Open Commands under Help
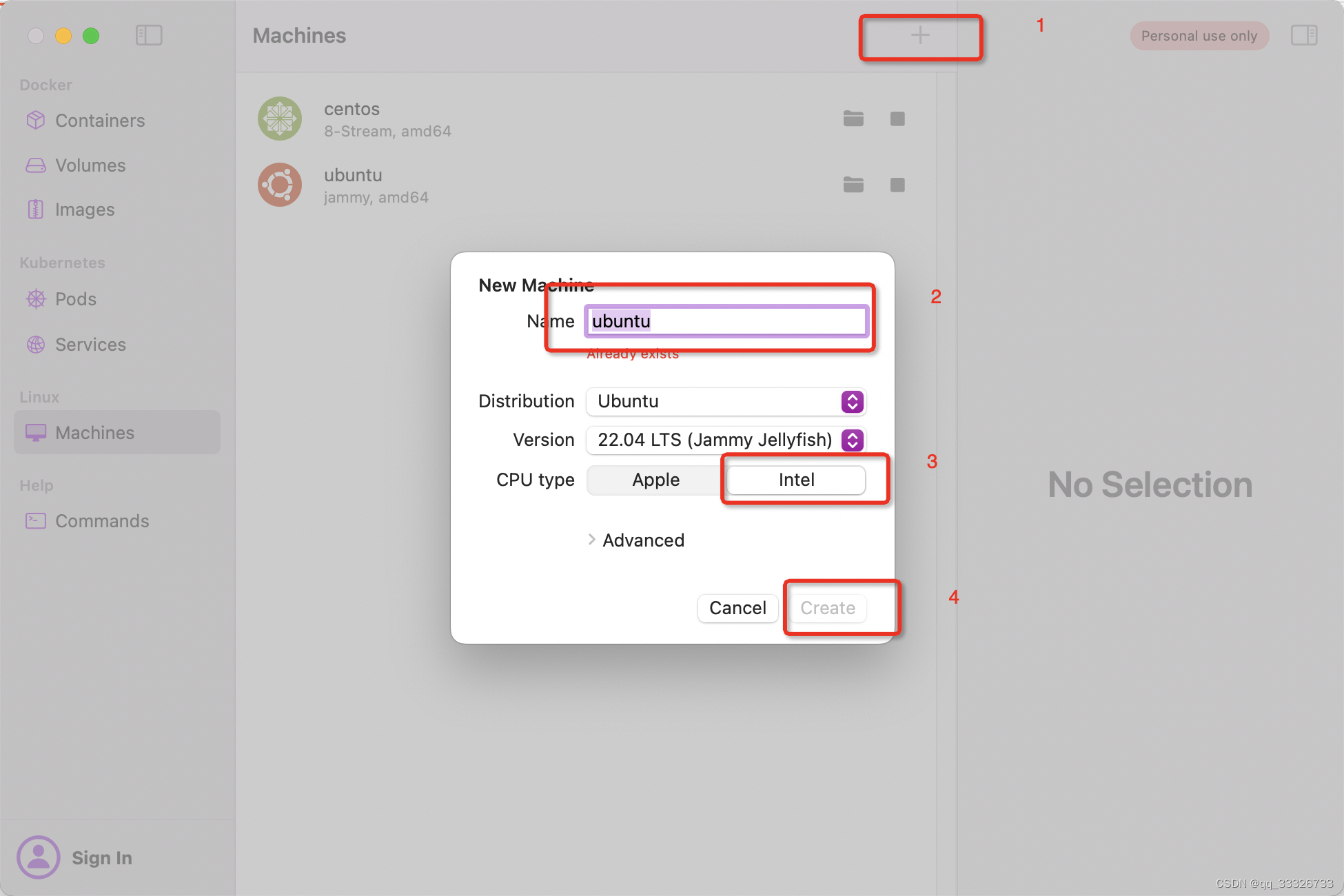 (x=101, y=521)
